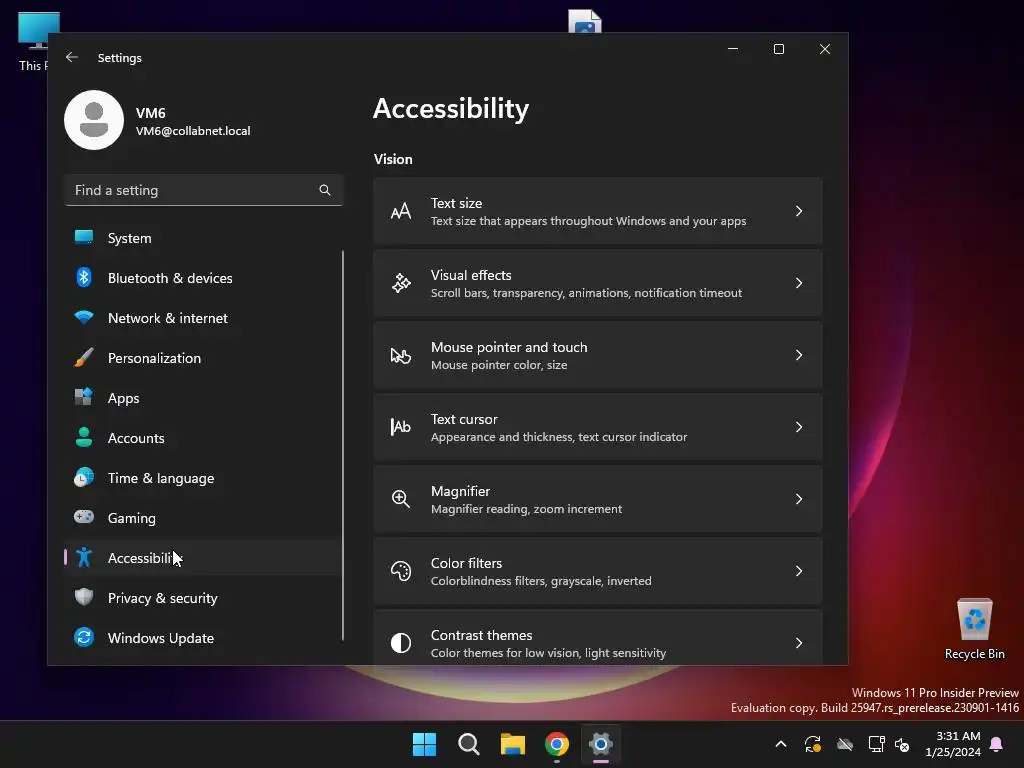Click the display network tray icon
The image size is (1024, 768).
click(876, 744)
